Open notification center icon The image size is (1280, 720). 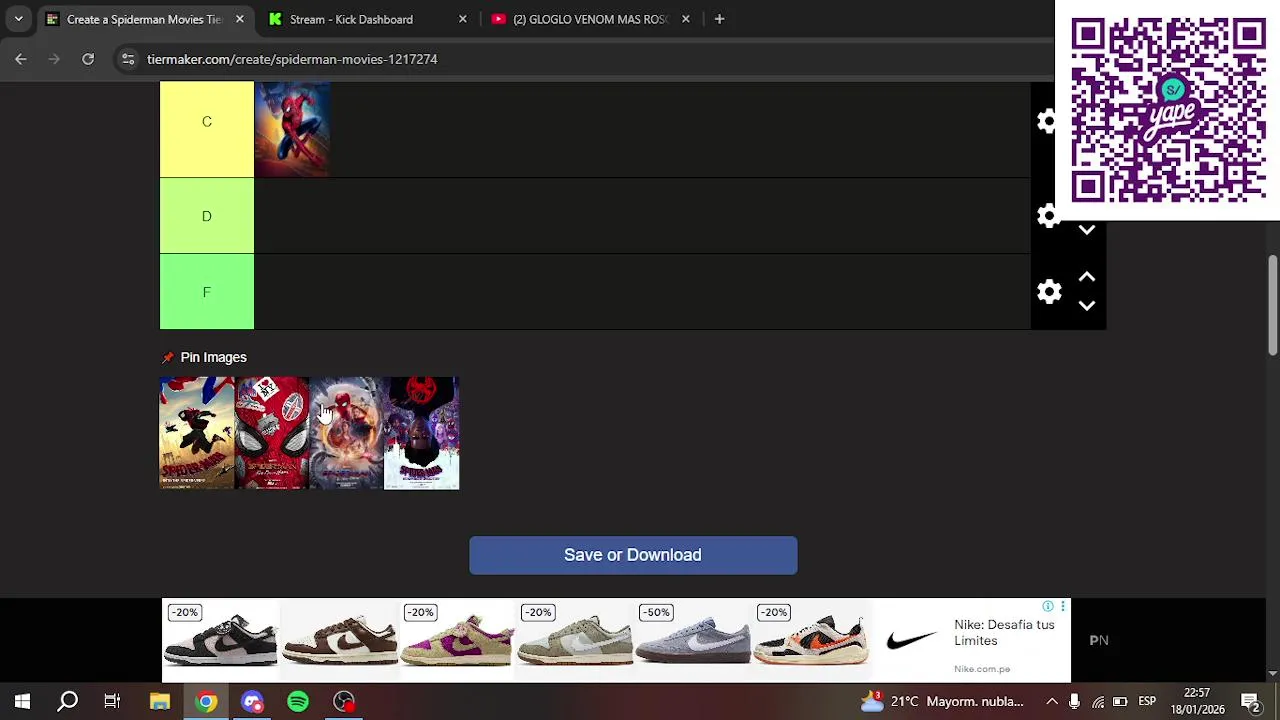pyautogui.click(x=1250, y=701)
